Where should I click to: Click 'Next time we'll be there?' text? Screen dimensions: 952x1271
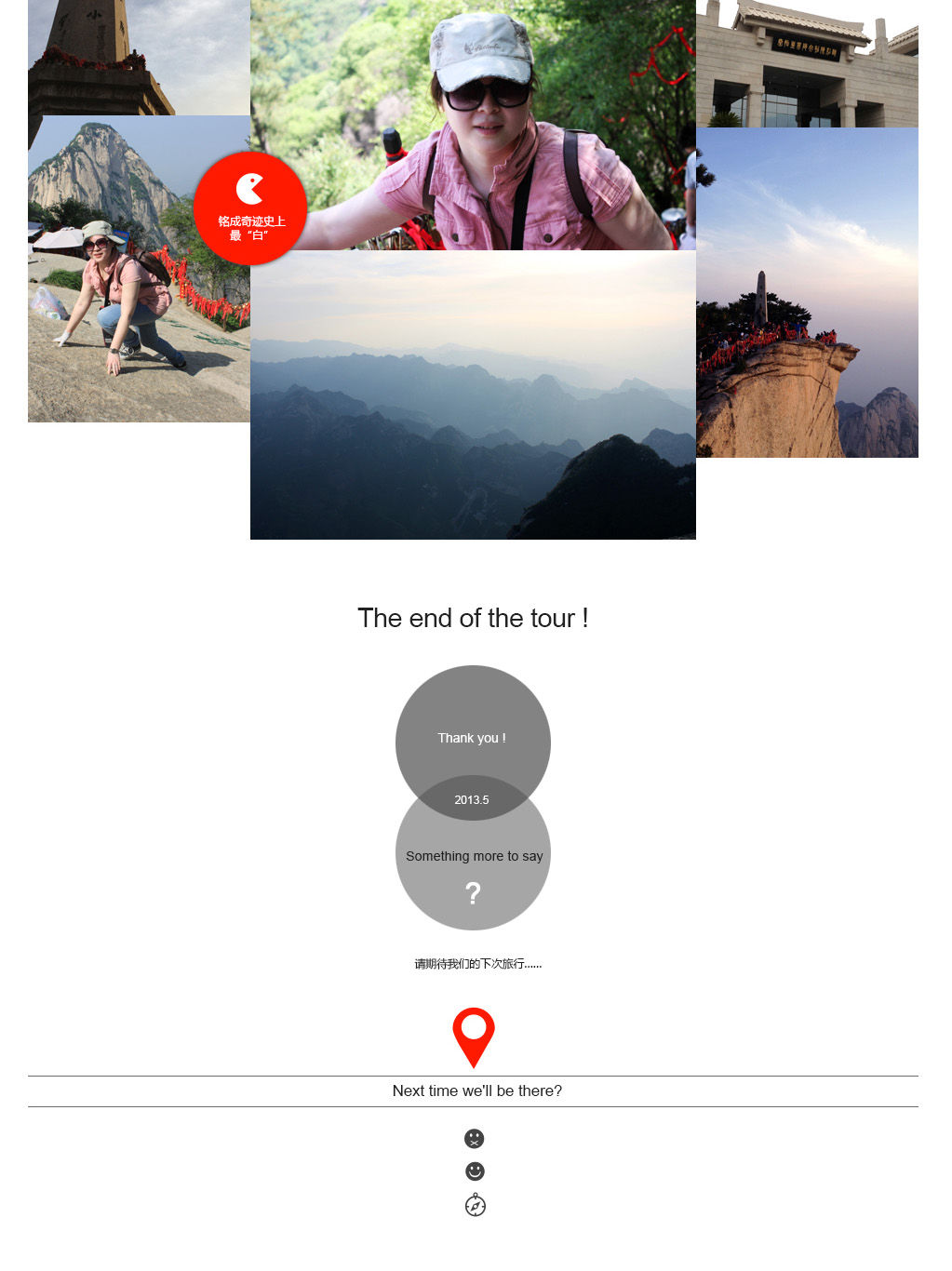point(476,1090)
